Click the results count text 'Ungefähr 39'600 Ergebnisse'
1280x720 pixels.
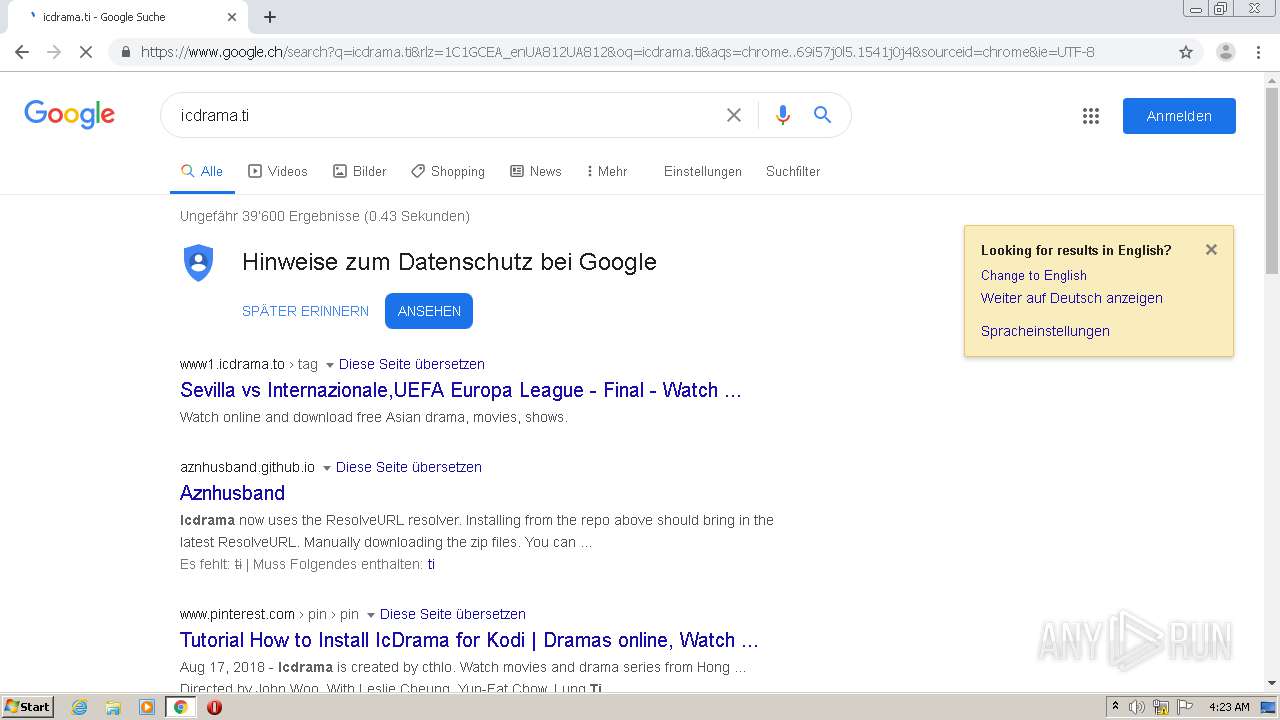pos(270,216)
